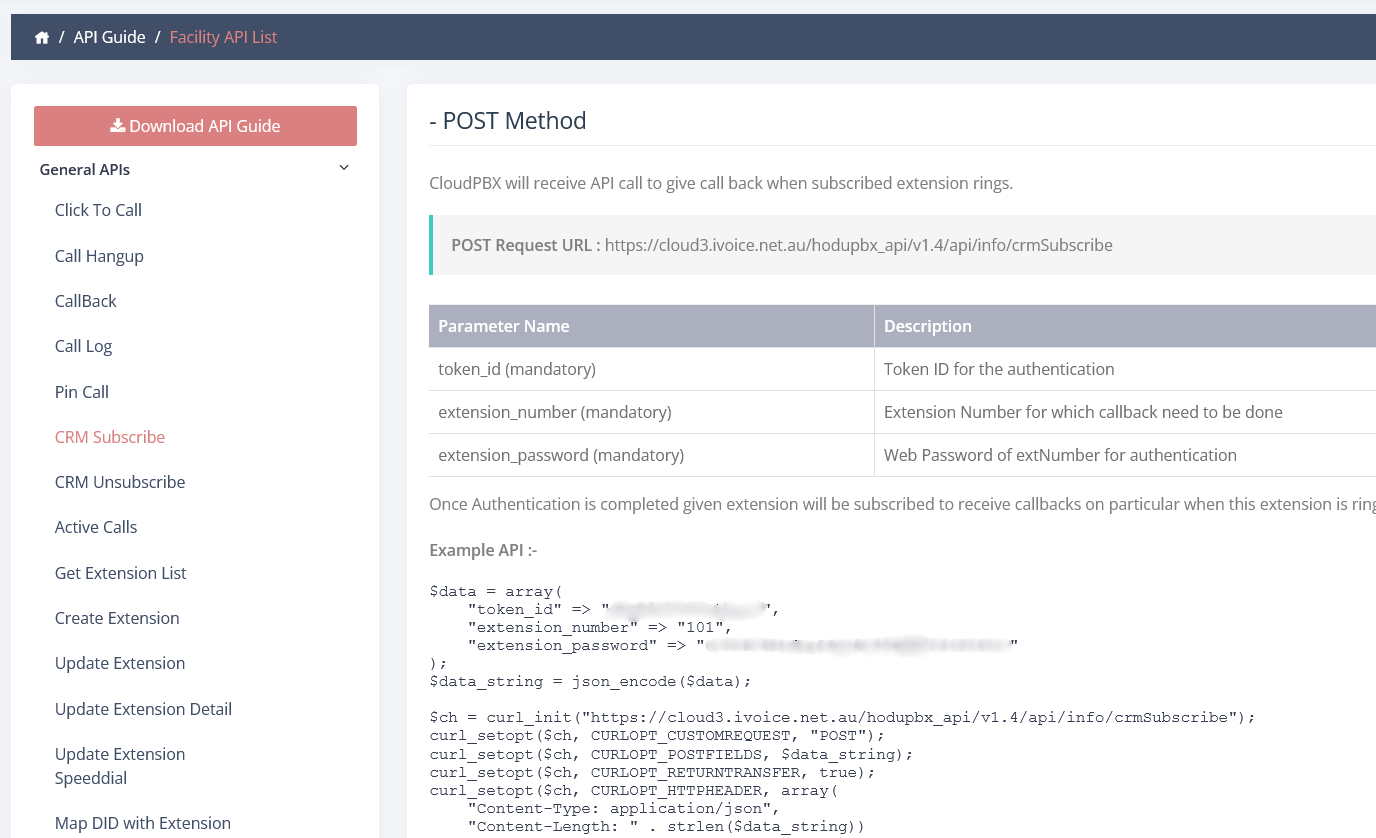
Task: Open Call Hangup API
Action: (99, 256)
